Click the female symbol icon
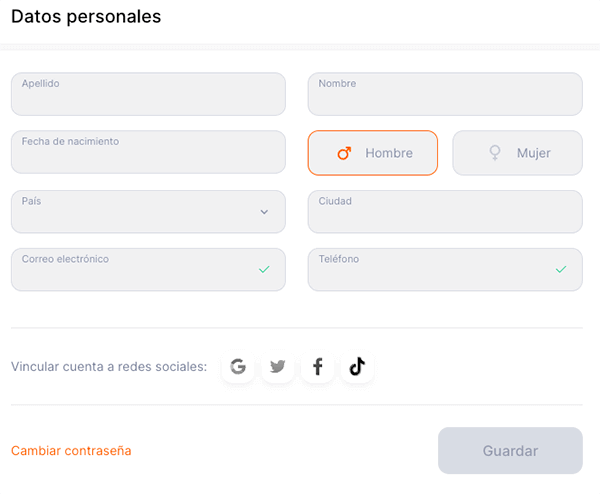The image size is (600, 494). 494,153
